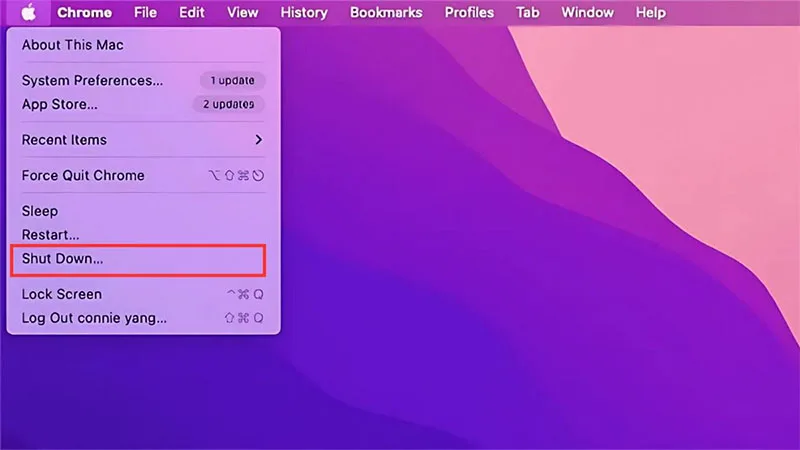Choose Force Quit Chrome

(143, 176)
